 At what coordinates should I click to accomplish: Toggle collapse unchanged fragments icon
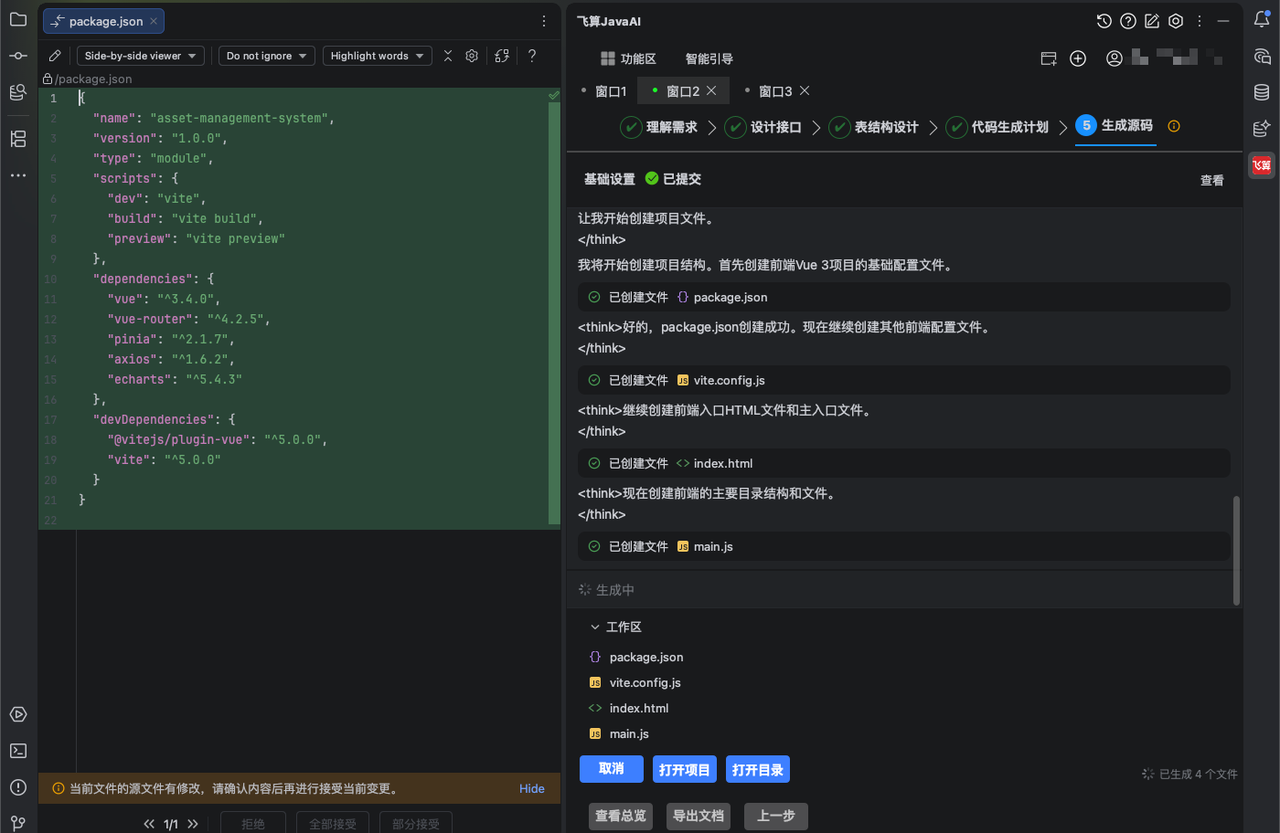tap(448, 56)
